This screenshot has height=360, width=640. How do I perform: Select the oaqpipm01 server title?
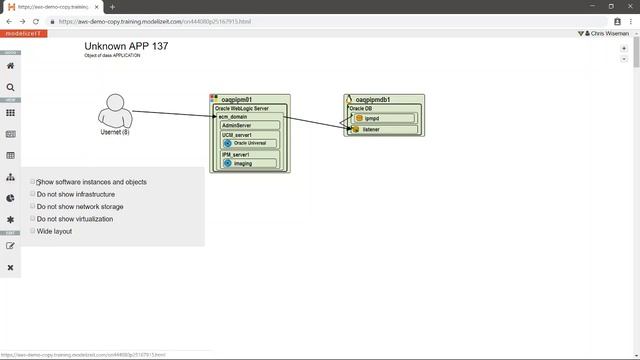[237, 99]
